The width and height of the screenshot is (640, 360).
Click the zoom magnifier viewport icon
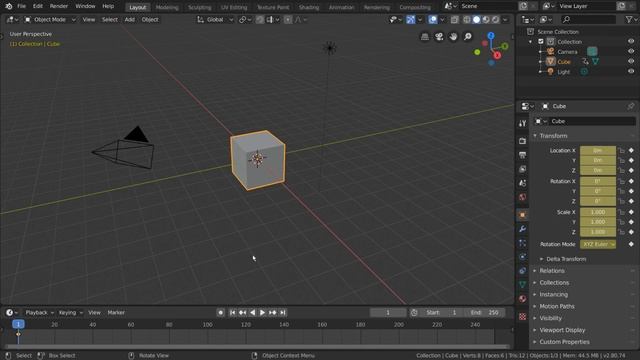tap(468, 37)
